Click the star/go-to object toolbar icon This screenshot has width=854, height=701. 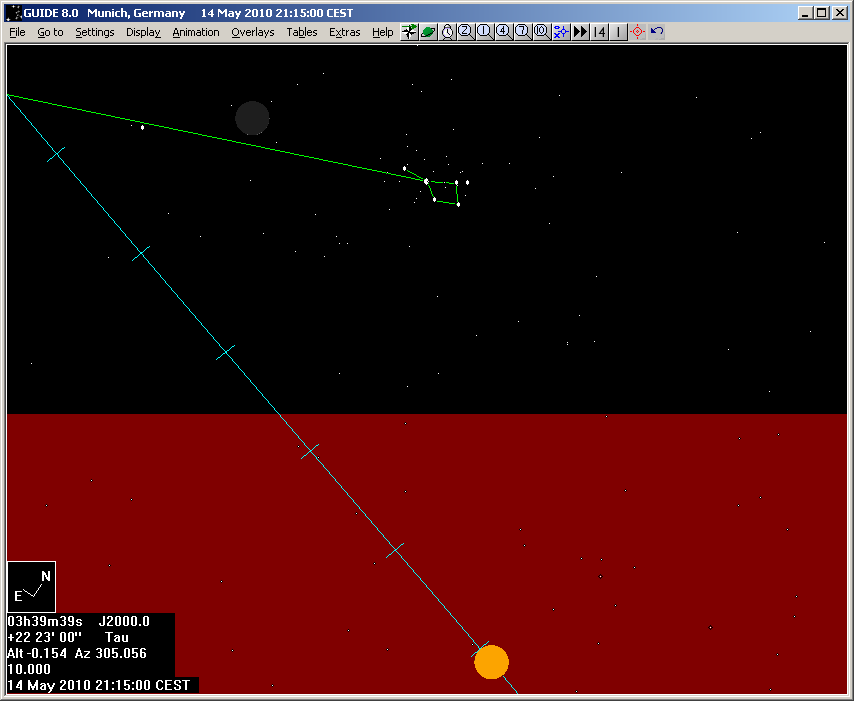[x=409, y=32]
